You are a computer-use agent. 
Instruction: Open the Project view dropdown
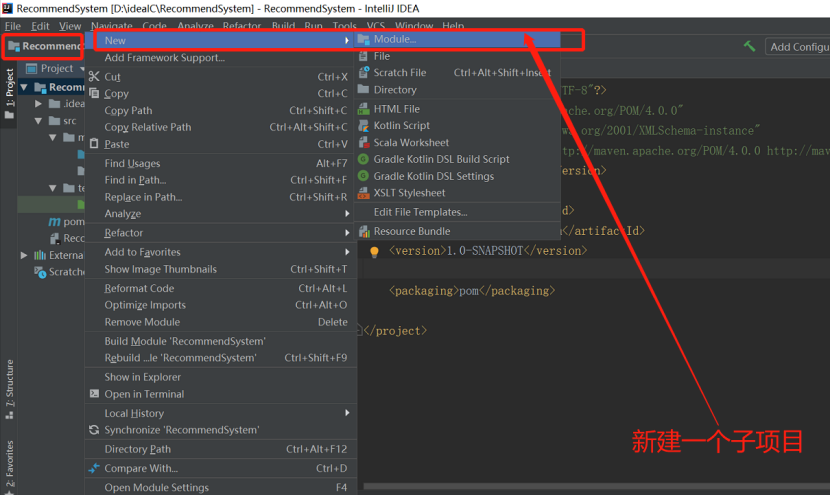82,68
